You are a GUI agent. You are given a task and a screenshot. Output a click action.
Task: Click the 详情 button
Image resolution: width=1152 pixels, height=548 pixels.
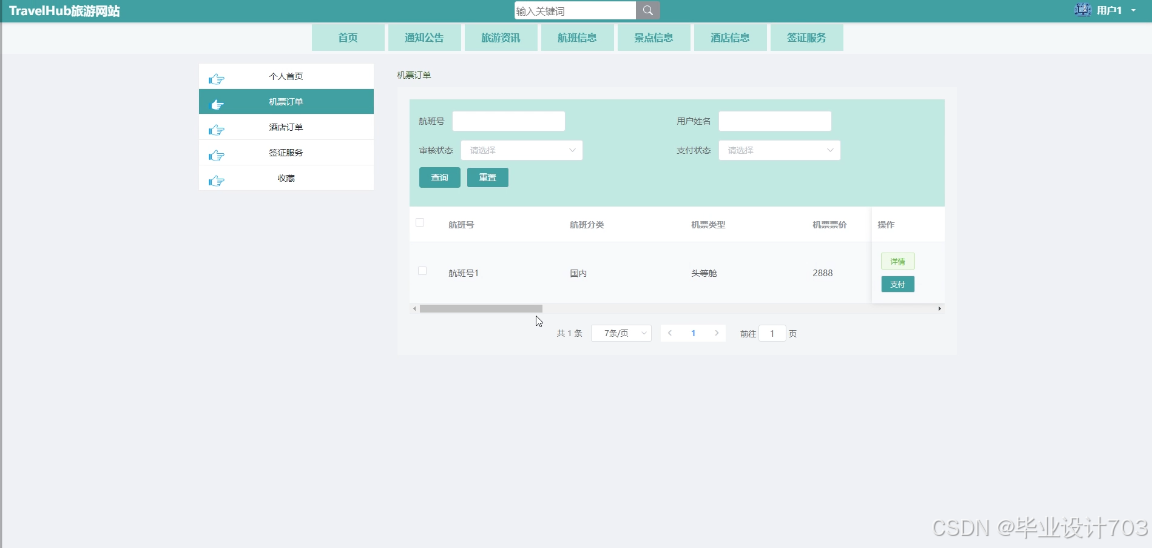click(898, 262)
